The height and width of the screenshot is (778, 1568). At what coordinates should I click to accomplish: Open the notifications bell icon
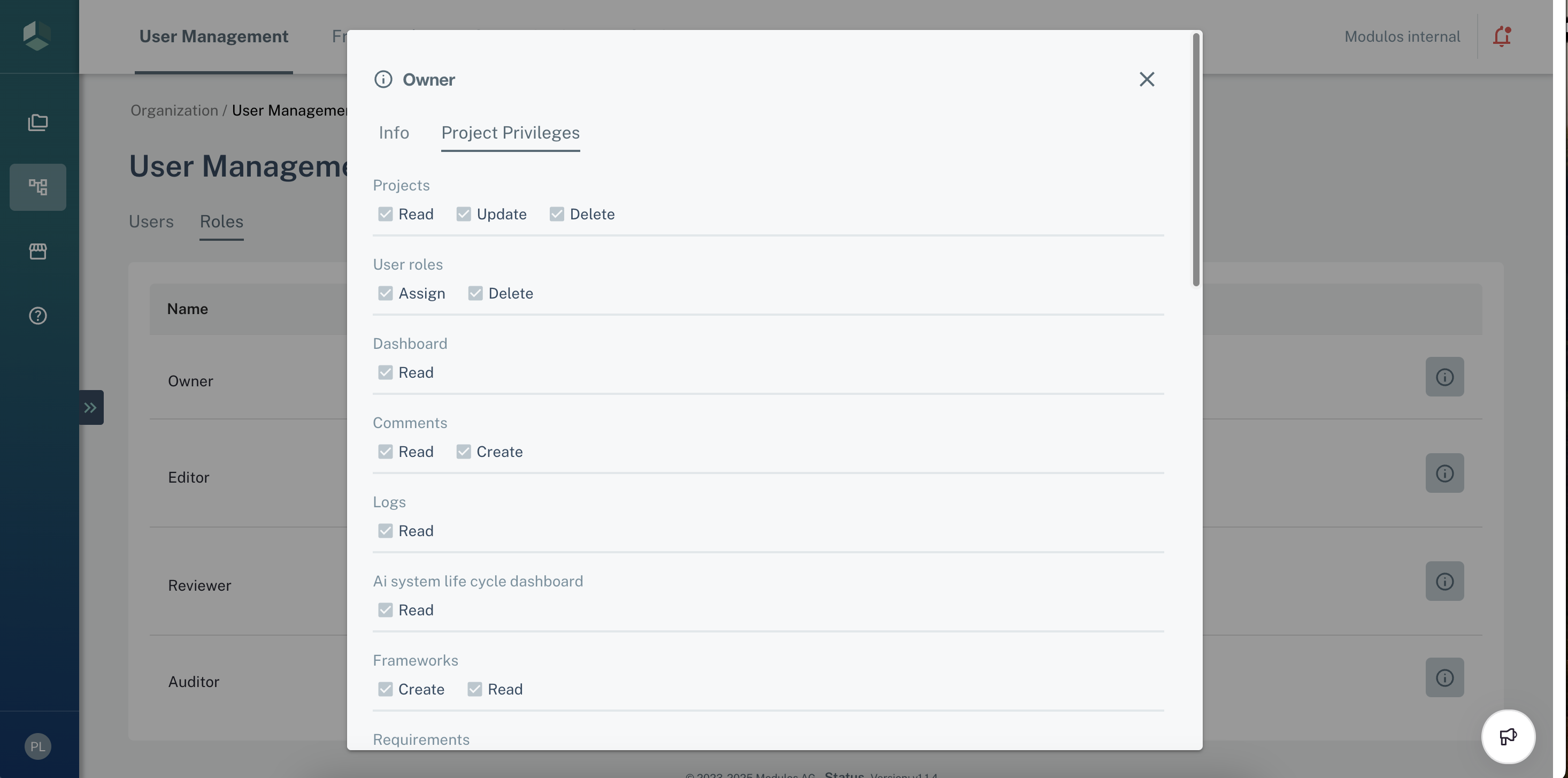coord(1502,36)
